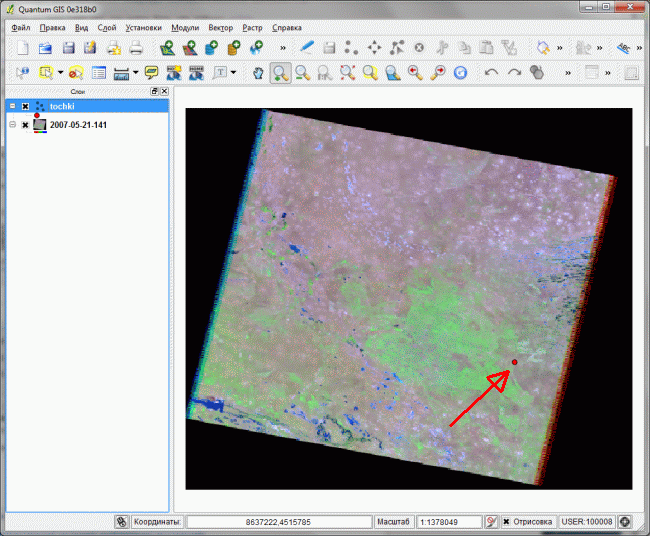Create a new project with the blank page icon
Screen dimensions: 650x536
[23, 48]
